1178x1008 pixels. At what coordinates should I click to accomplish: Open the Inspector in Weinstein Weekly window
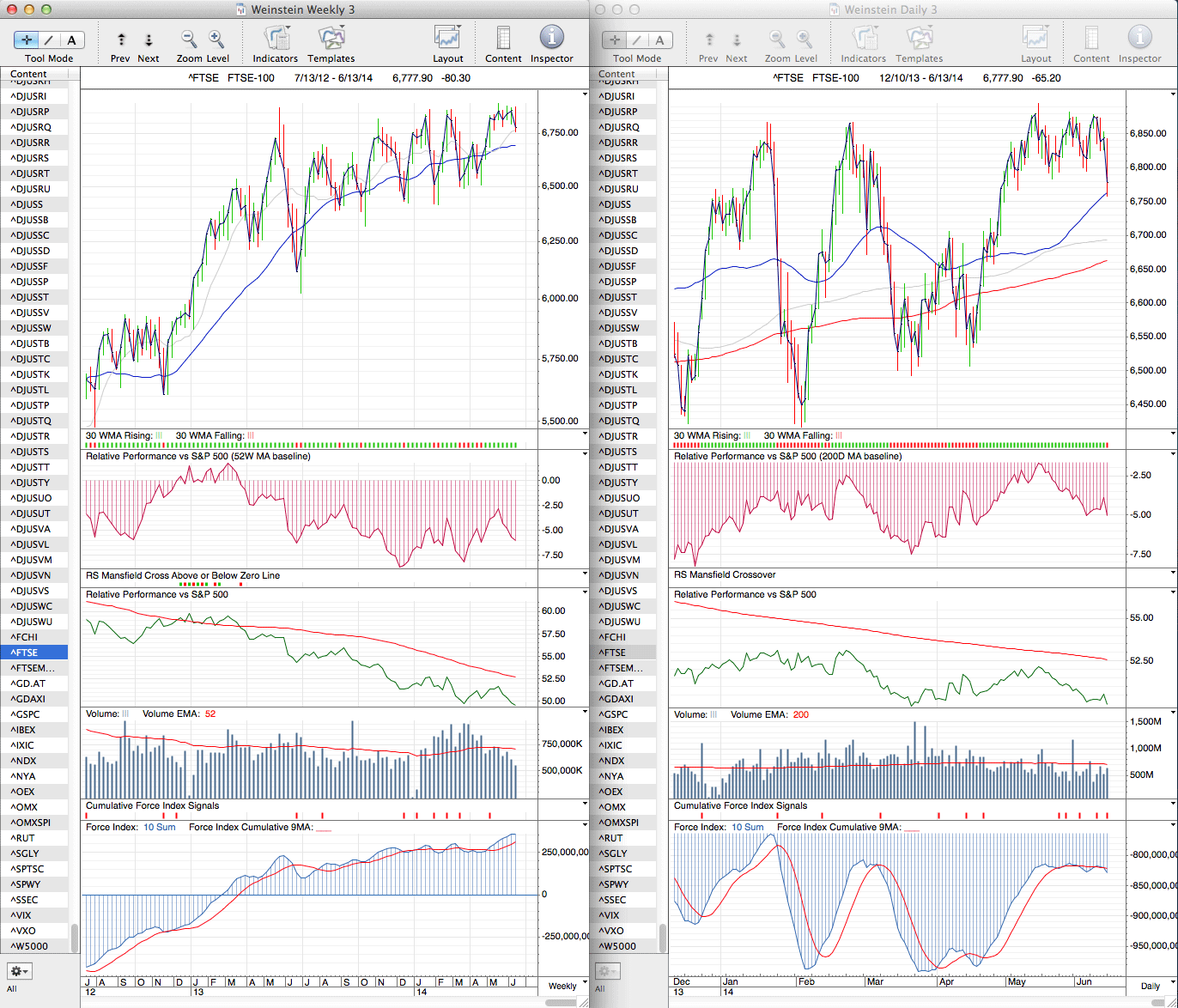pyautogui.click(x=551, y=38)
